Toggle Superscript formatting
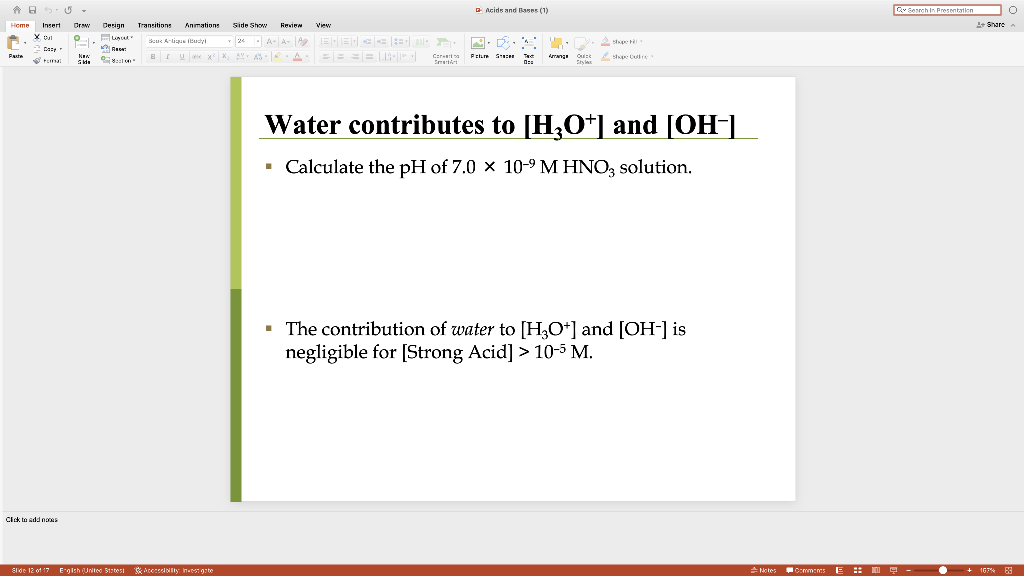The height and width of the screenshot is (576, 1024). 210,57
